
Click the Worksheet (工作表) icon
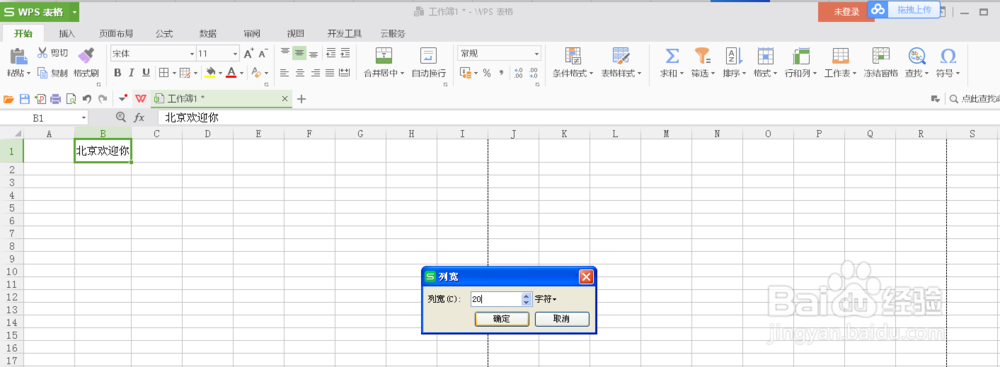point(840,56)
